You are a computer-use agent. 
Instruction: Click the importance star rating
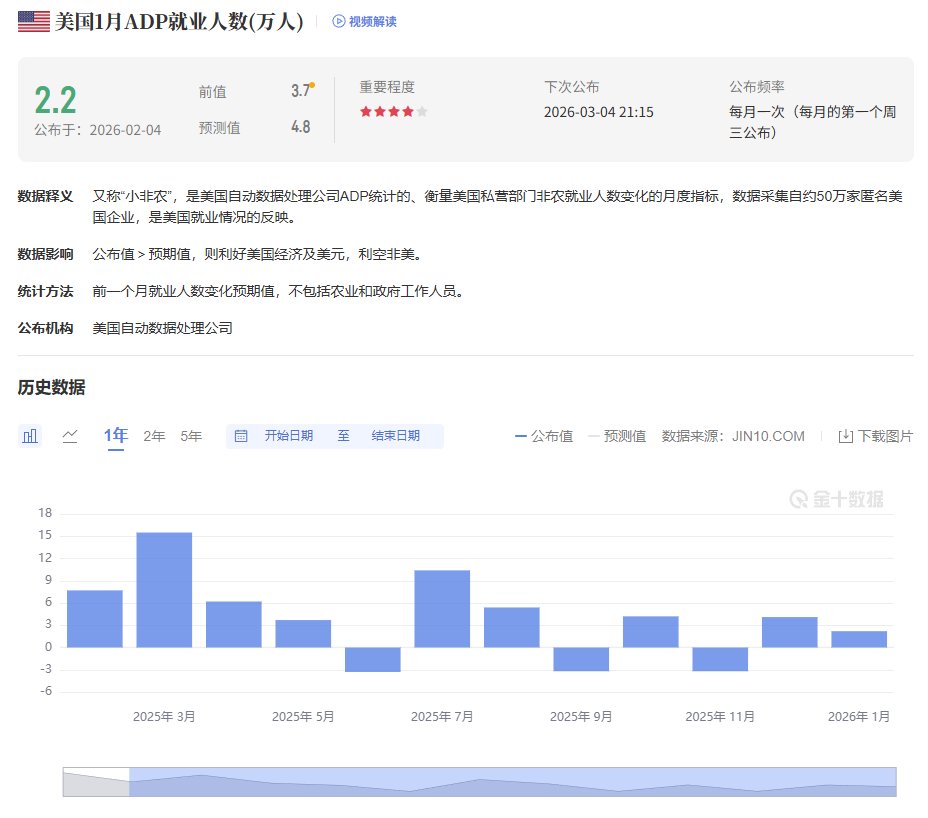pos(394,112)
